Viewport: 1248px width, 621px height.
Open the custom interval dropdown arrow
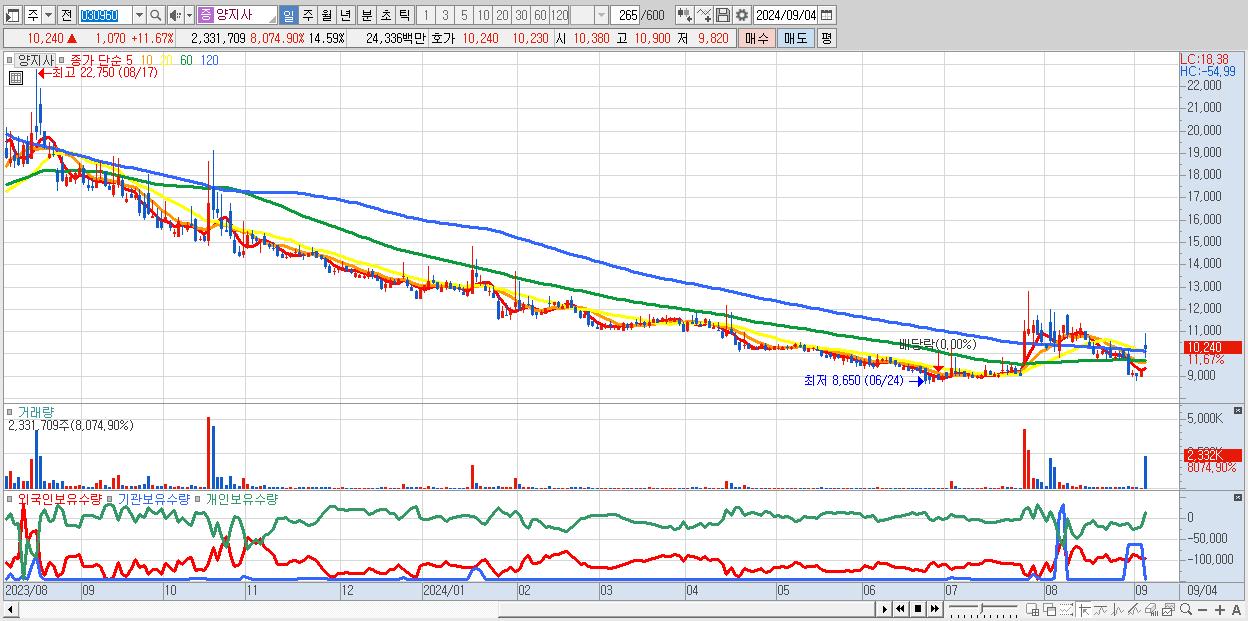tap(601, 15)
